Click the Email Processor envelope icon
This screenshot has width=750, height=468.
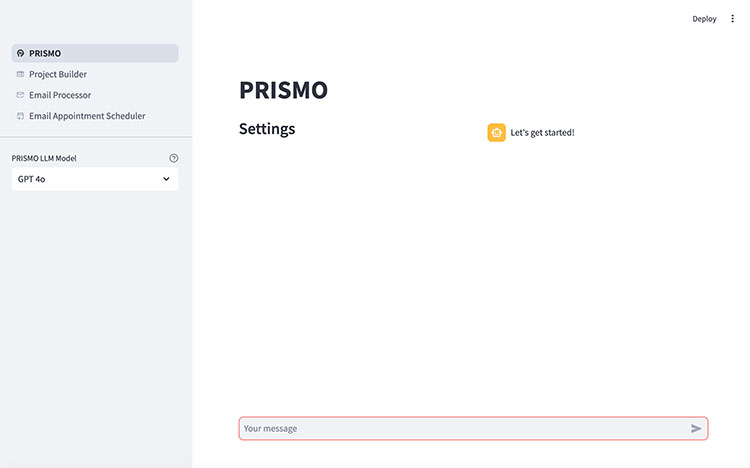tap(21, 95)
